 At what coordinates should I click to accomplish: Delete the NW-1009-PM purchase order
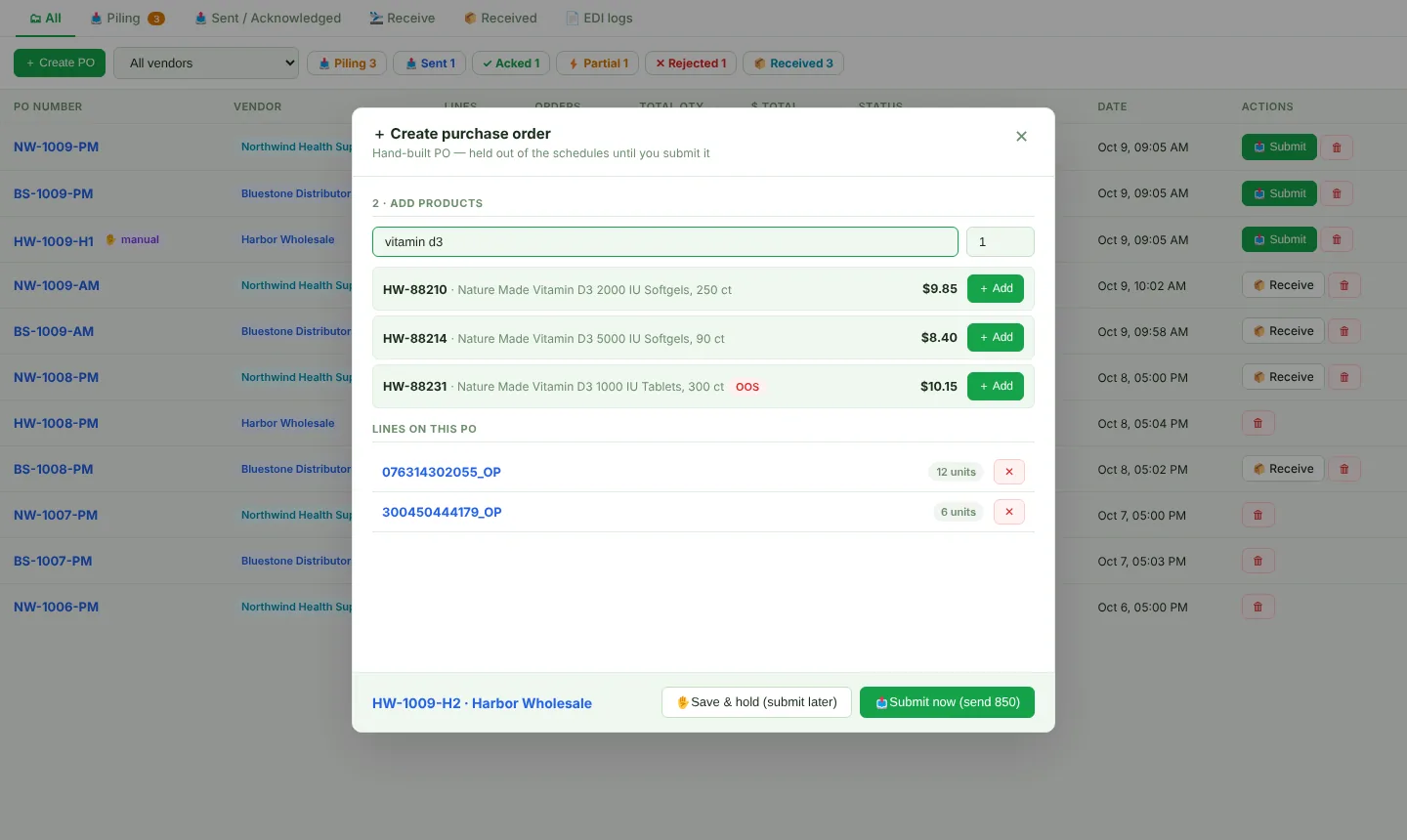(1337, 147)
